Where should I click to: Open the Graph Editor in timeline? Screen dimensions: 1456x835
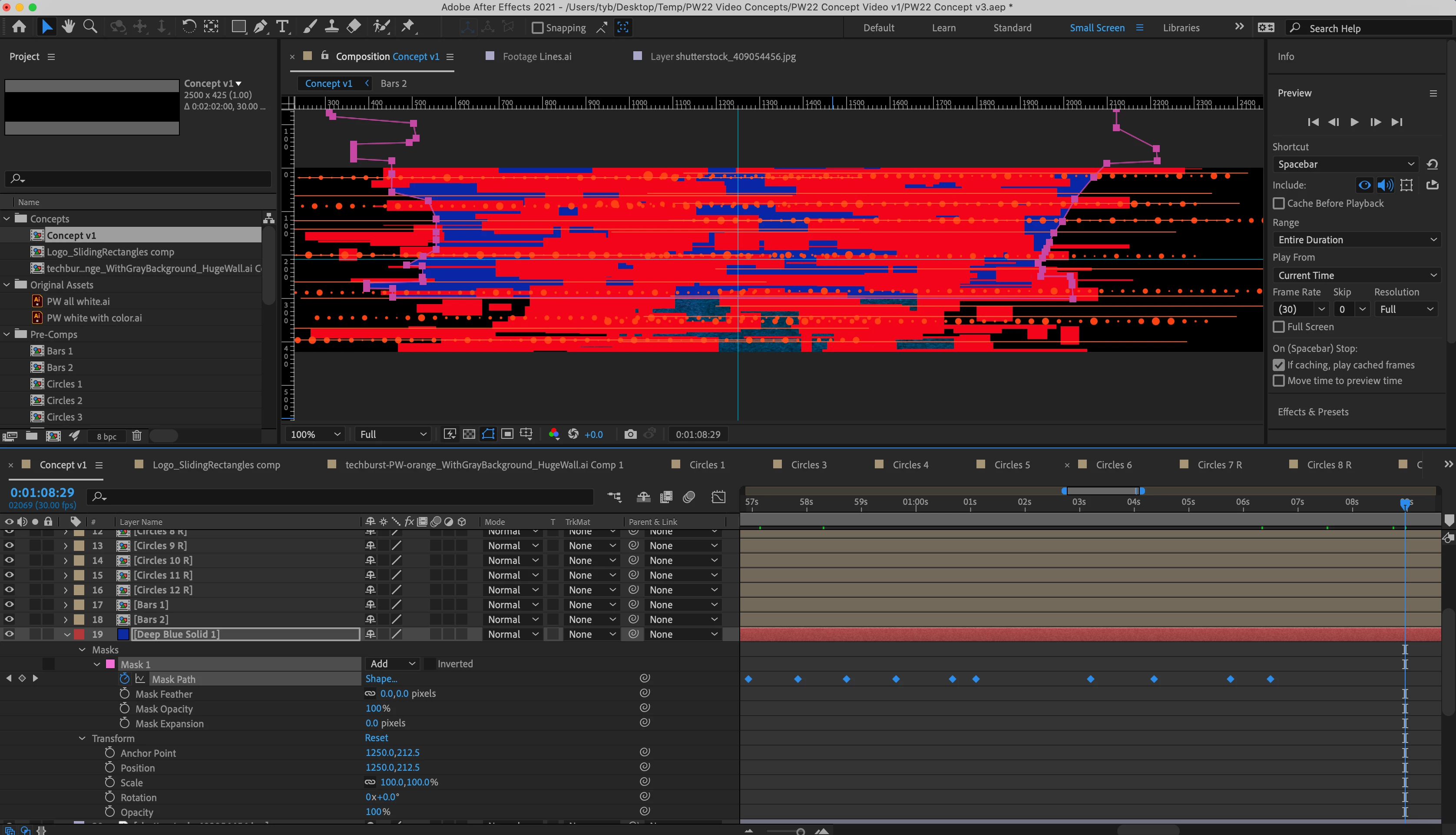coord(718,497)
